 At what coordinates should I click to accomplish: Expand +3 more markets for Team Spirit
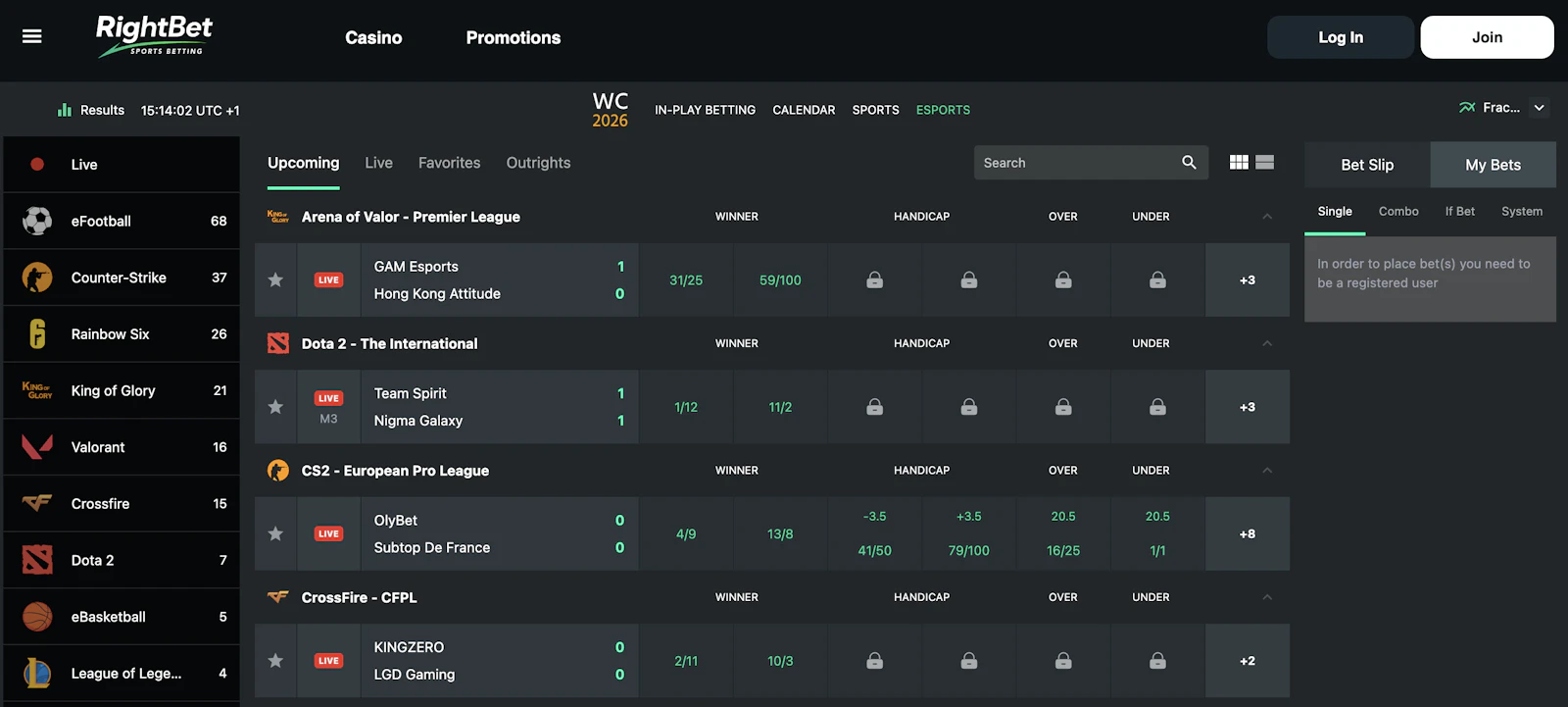[1248, 407]
